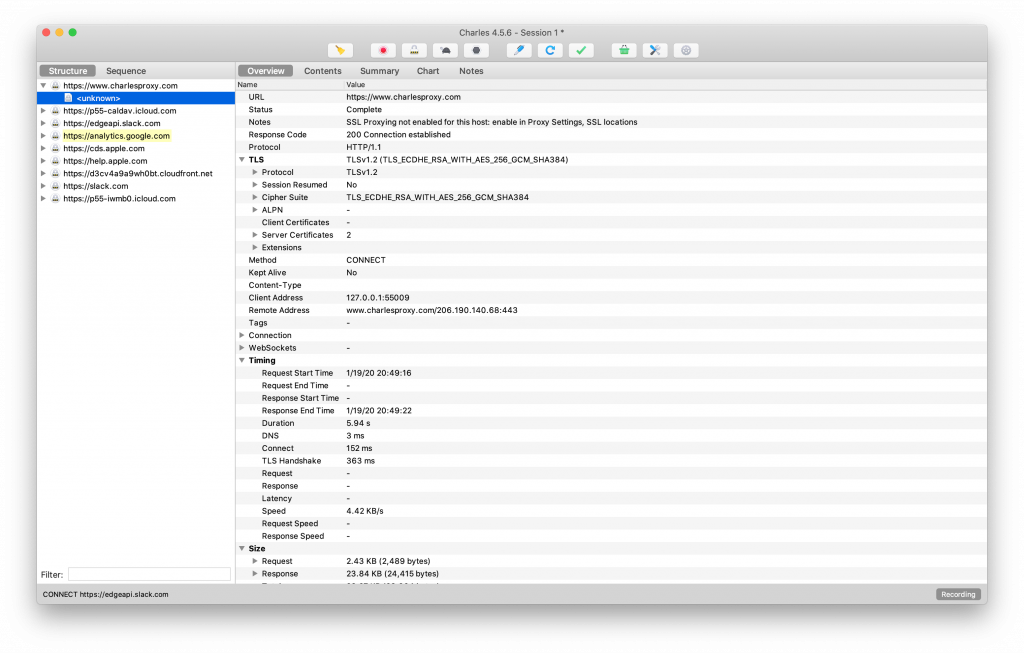Open the Chart tab
This screenshot has height=653, width=1024.
tap(428, 71)
